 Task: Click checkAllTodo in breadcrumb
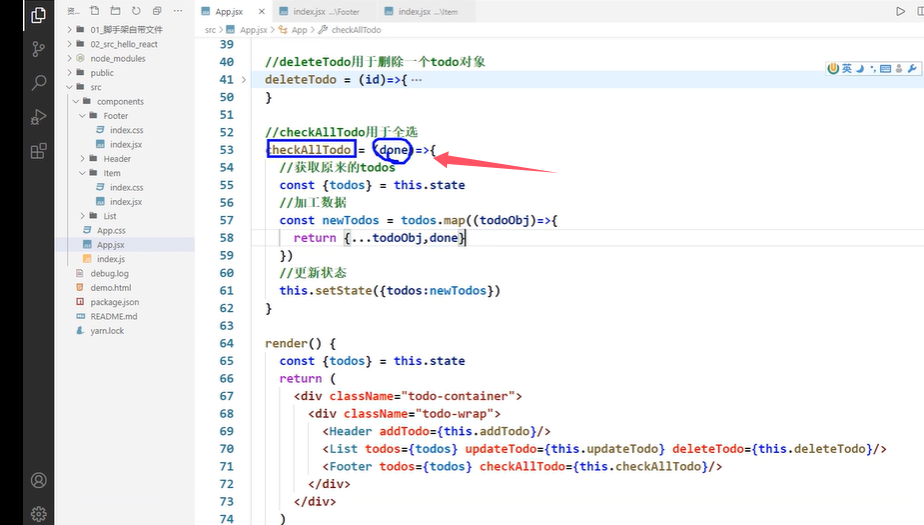[x=356, y=29]
